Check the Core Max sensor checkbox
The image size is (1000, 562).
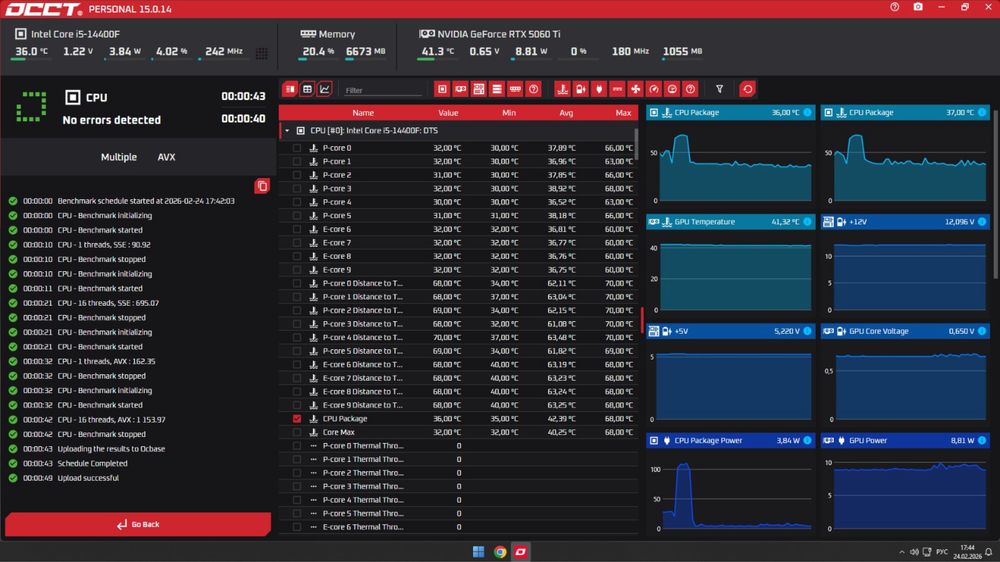click(297, 432)
